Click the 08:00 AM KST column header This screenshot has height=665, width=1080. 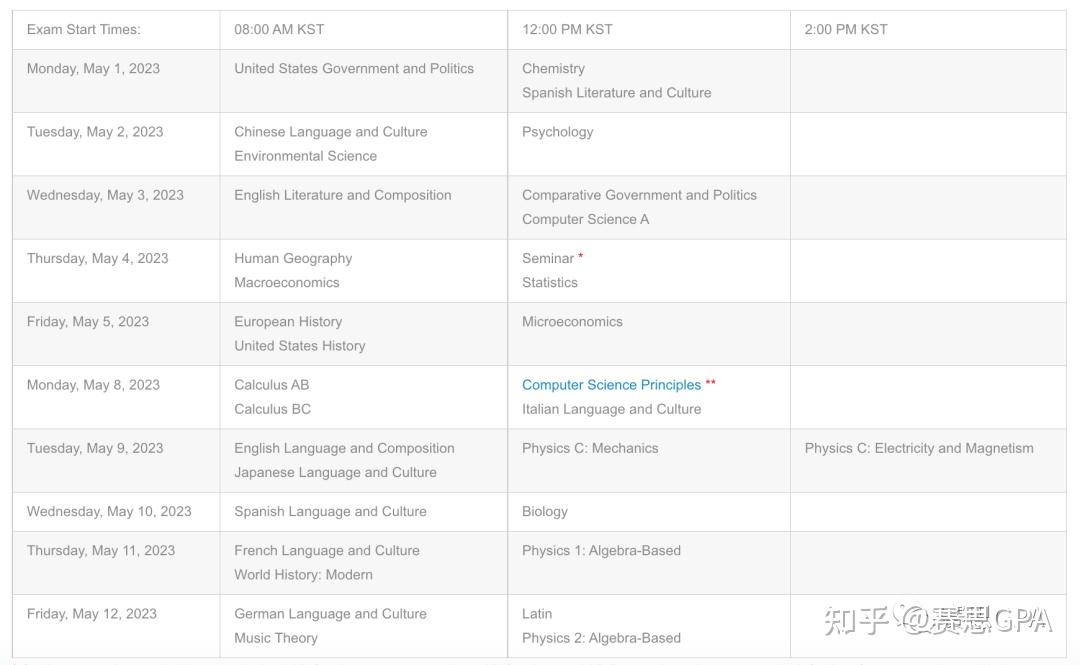(279, 30)
